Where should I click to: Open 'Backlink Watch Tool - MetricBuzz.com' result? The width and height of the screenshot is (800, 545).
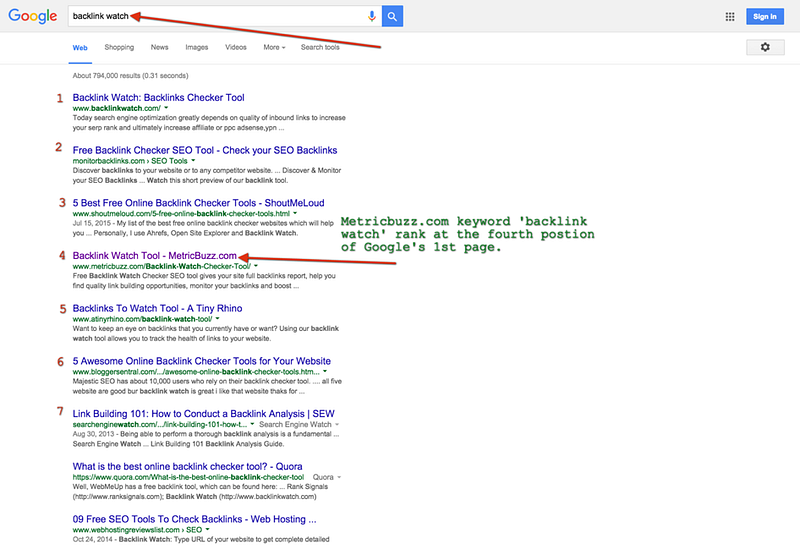[x=155, y=256]
